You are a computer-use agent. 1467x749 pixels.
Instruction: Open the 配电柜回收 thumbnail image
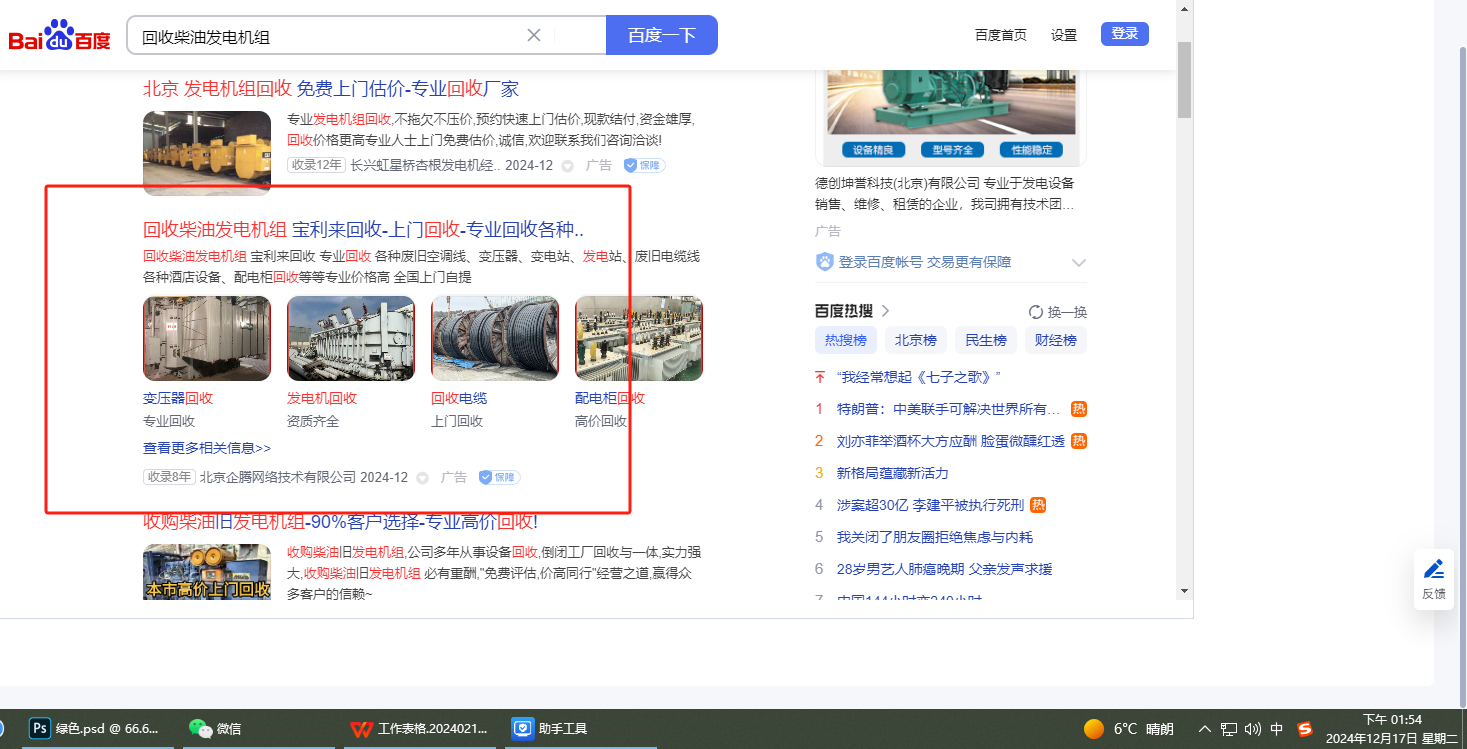[x=639, y=338]
